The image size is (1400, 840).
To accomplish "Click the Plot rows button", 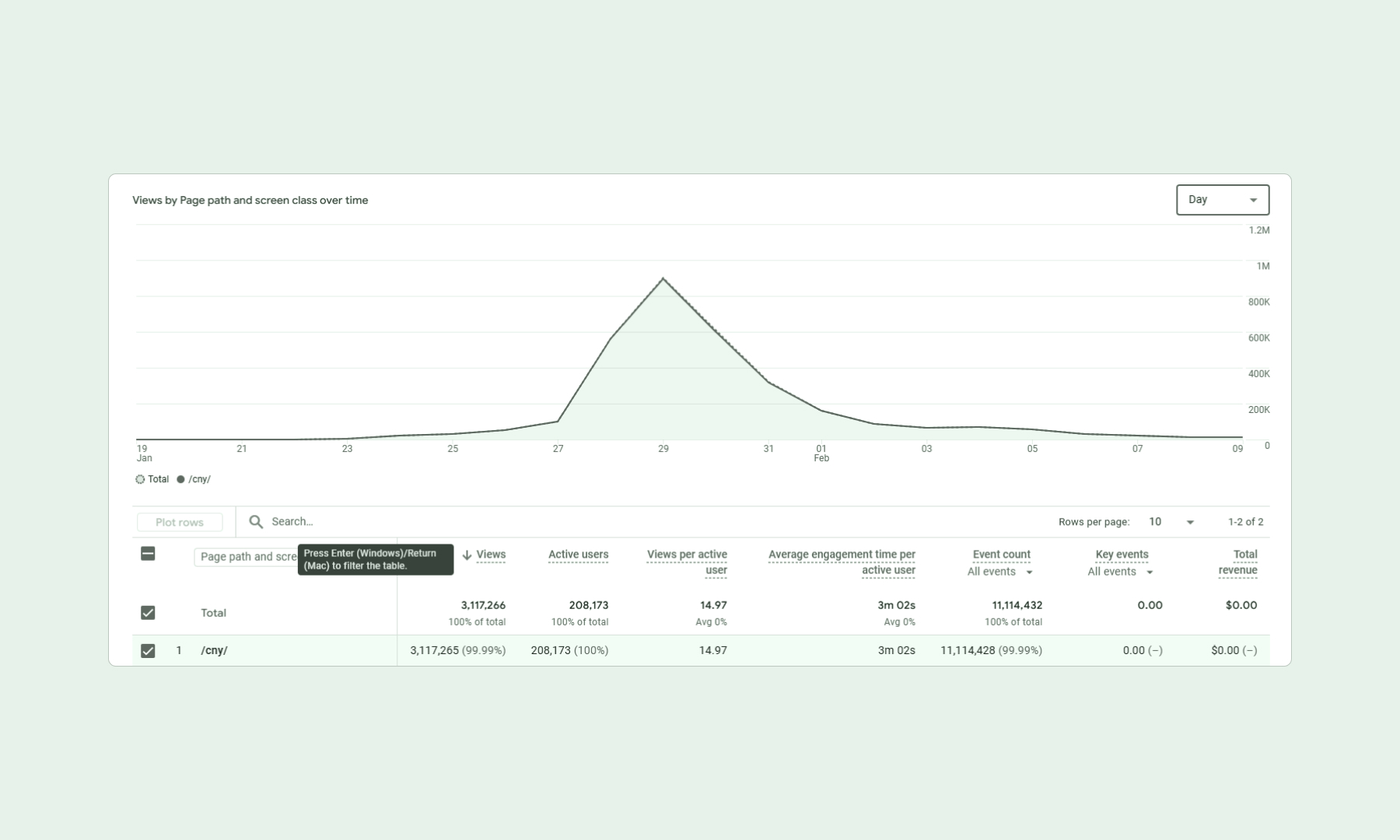I will click(180, 523).
